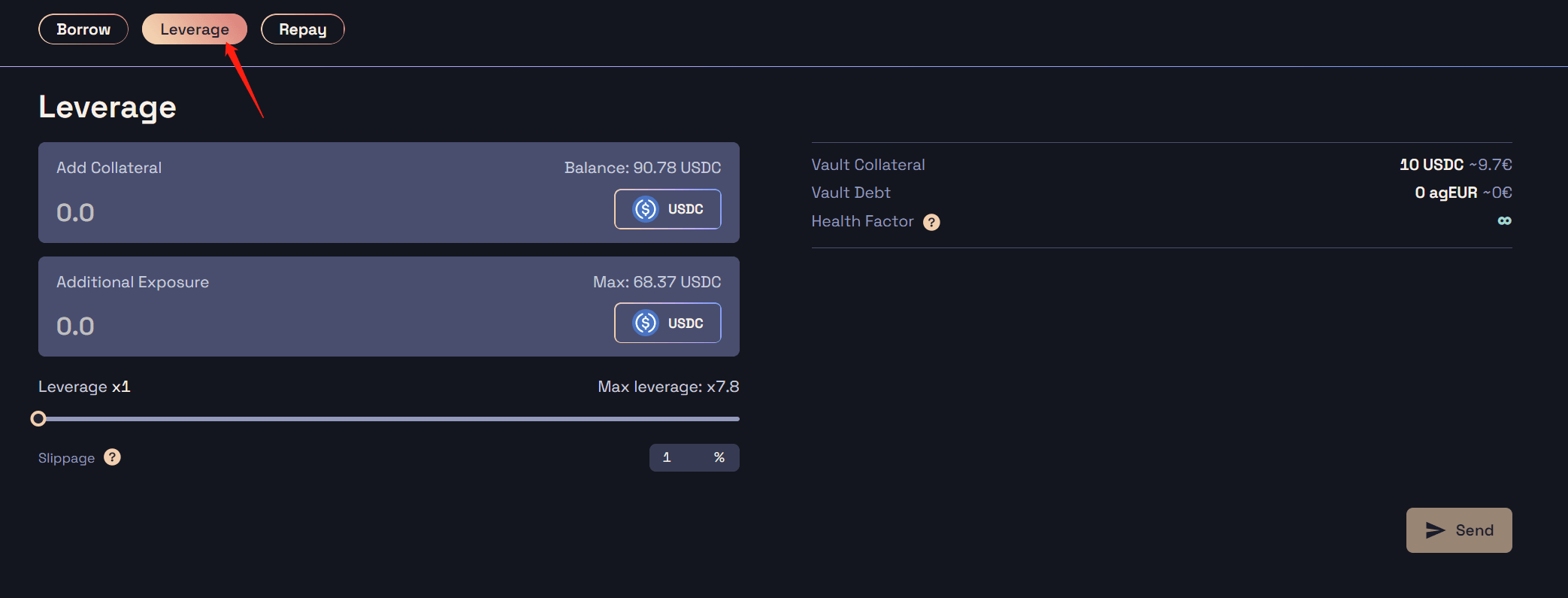
Task: Click the leverage slider handle
Action: click(x=38, y=419)
